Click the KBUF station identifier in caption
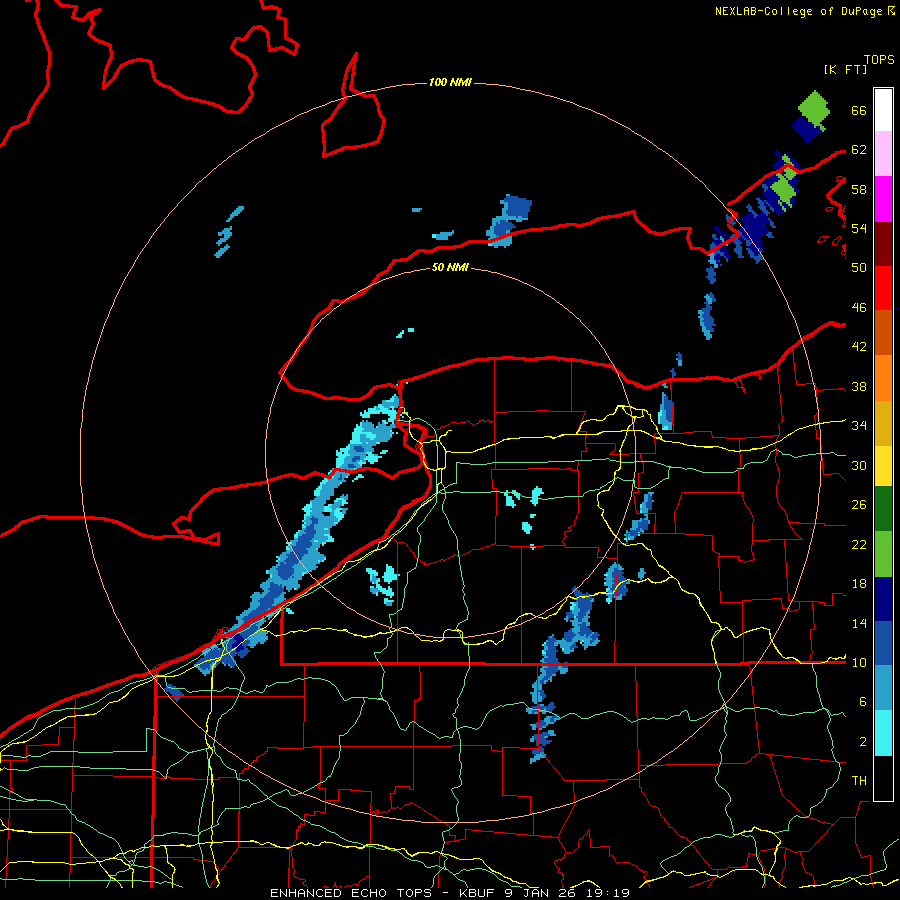Screen dimensions: 900x900 [479, 893]
